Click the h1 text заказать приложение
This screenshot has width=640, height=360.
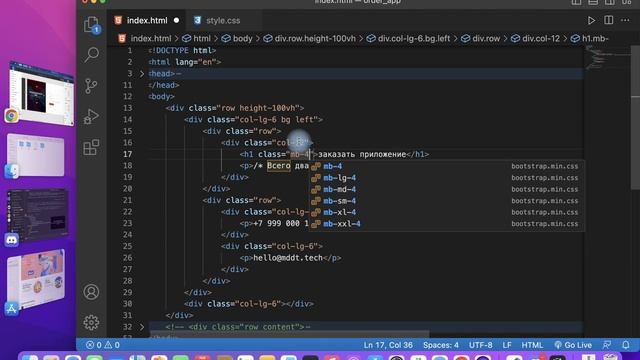[362, 154]
